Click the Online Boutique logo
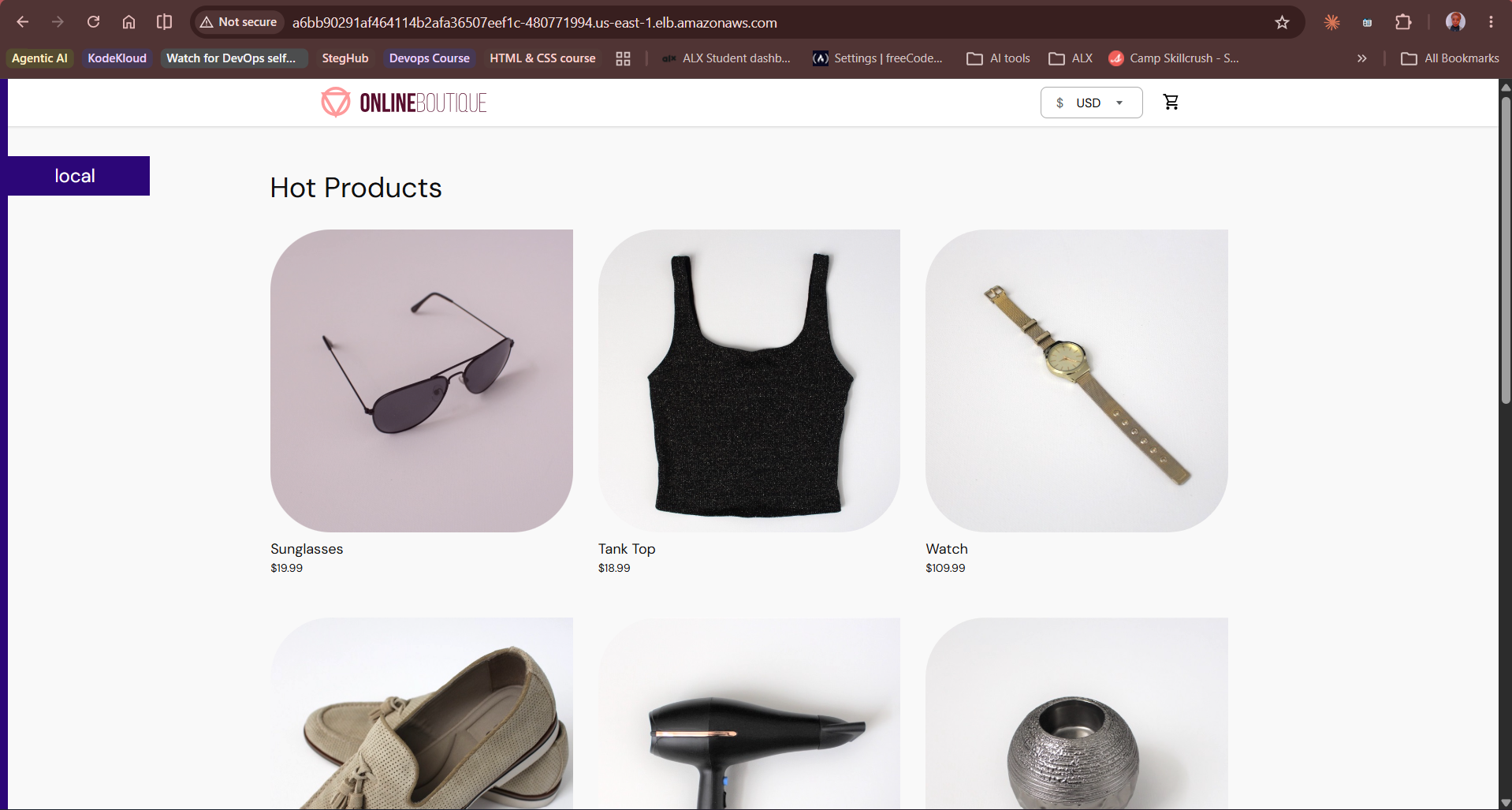 click(404, 103)
